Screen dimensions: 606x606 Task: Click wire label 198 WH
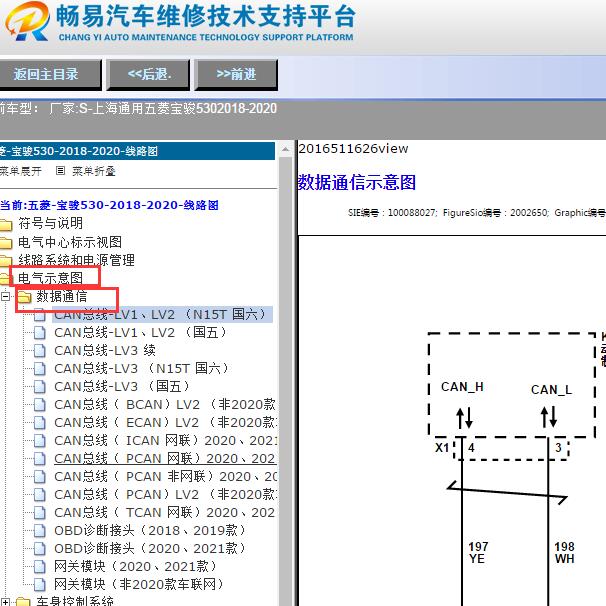(x=564, y=553)
